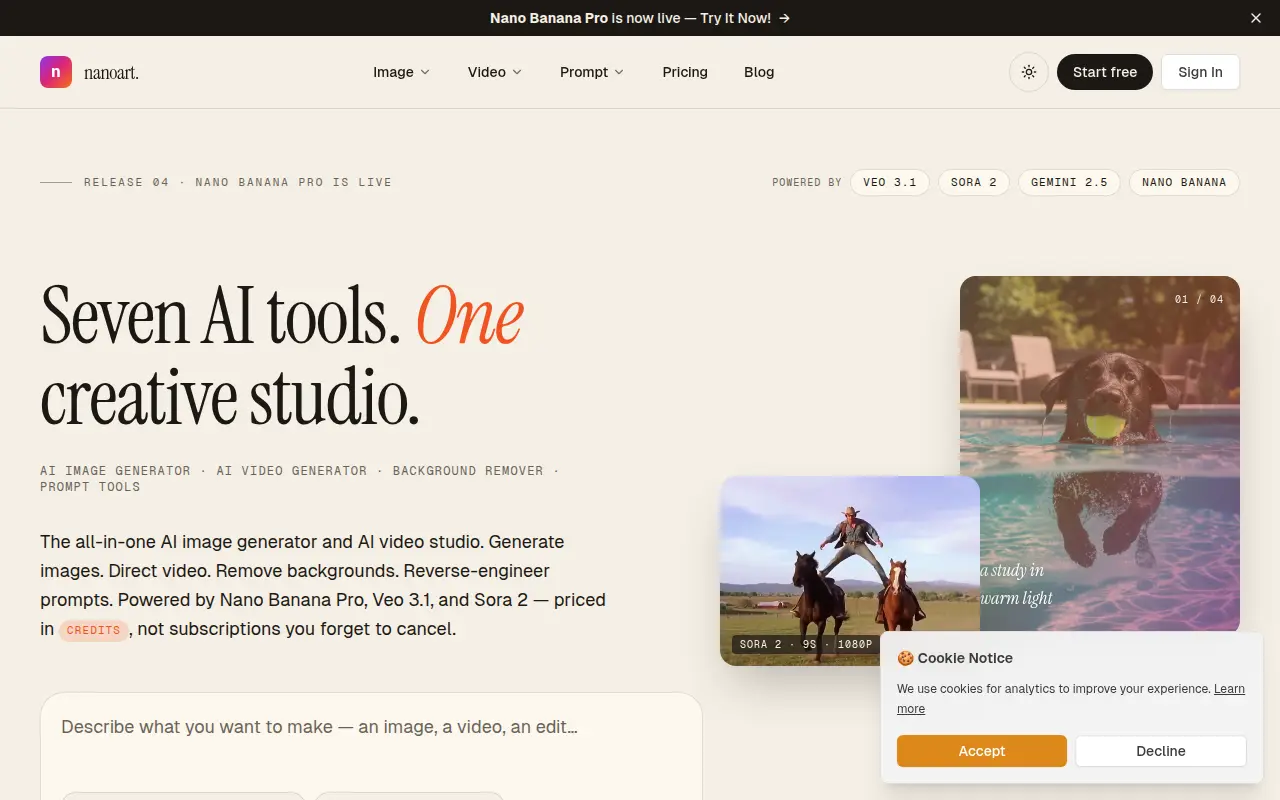
Task: Decline the cookie notice
Action: tap(1161, 751)
